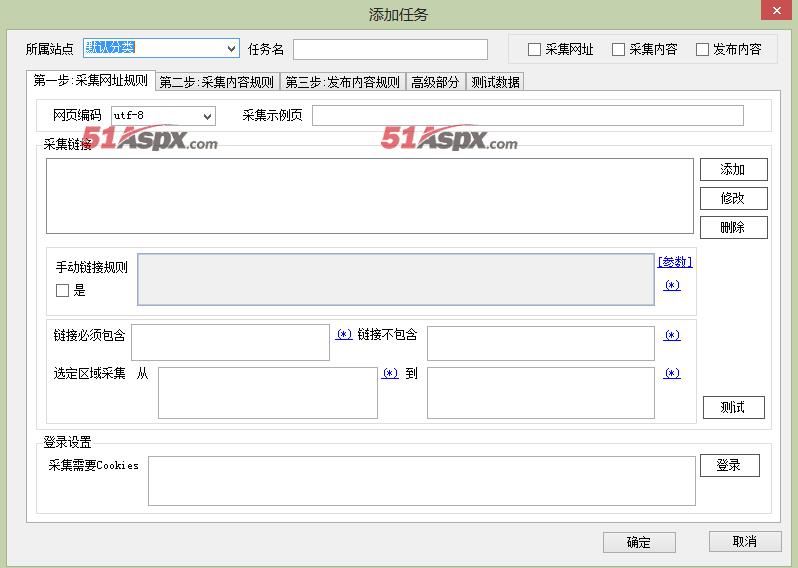Click the 删除 button
The width and height of the screenshot is (798, 568).
point(733,227)
